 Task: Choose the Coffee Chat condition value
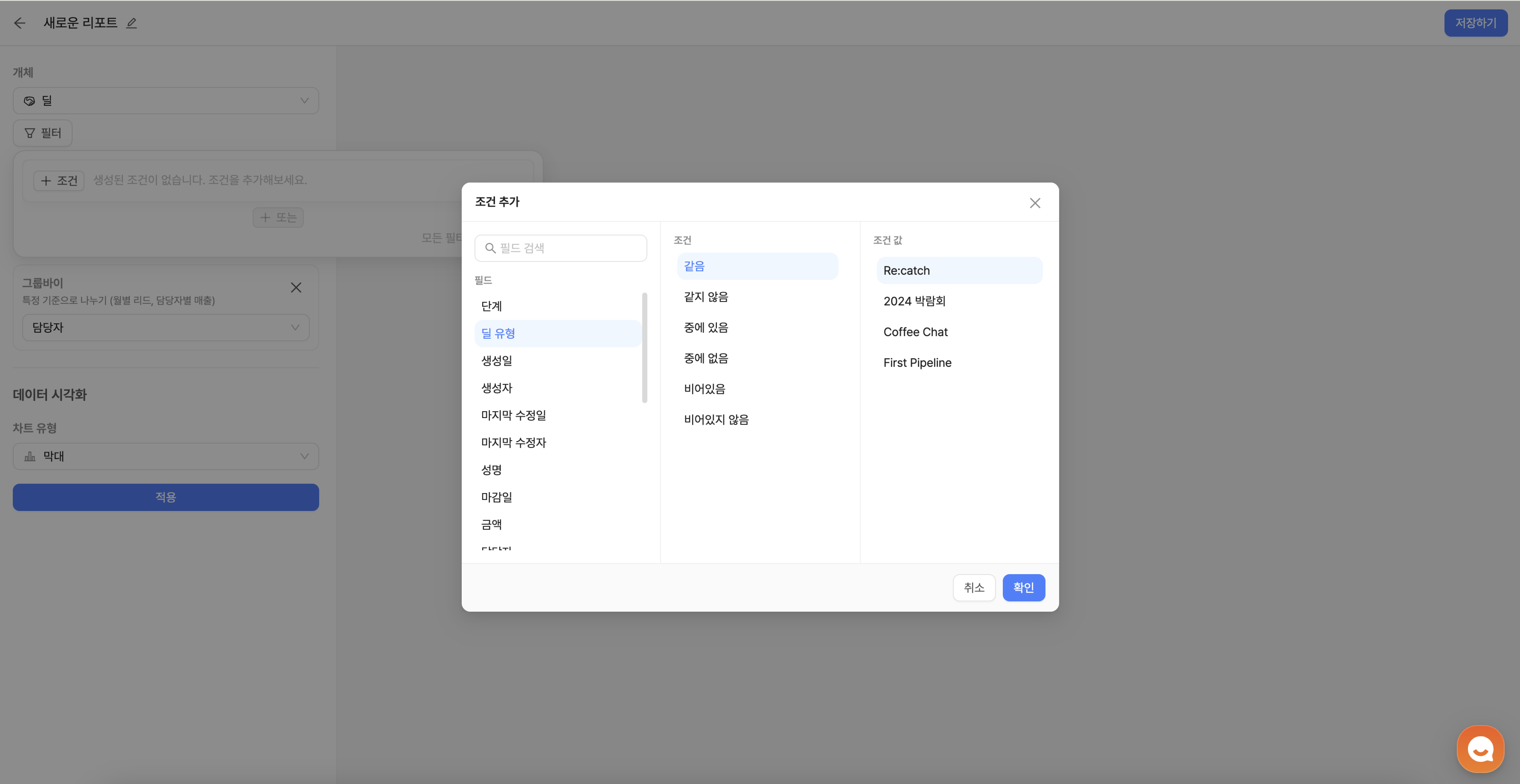pos(915,332)
